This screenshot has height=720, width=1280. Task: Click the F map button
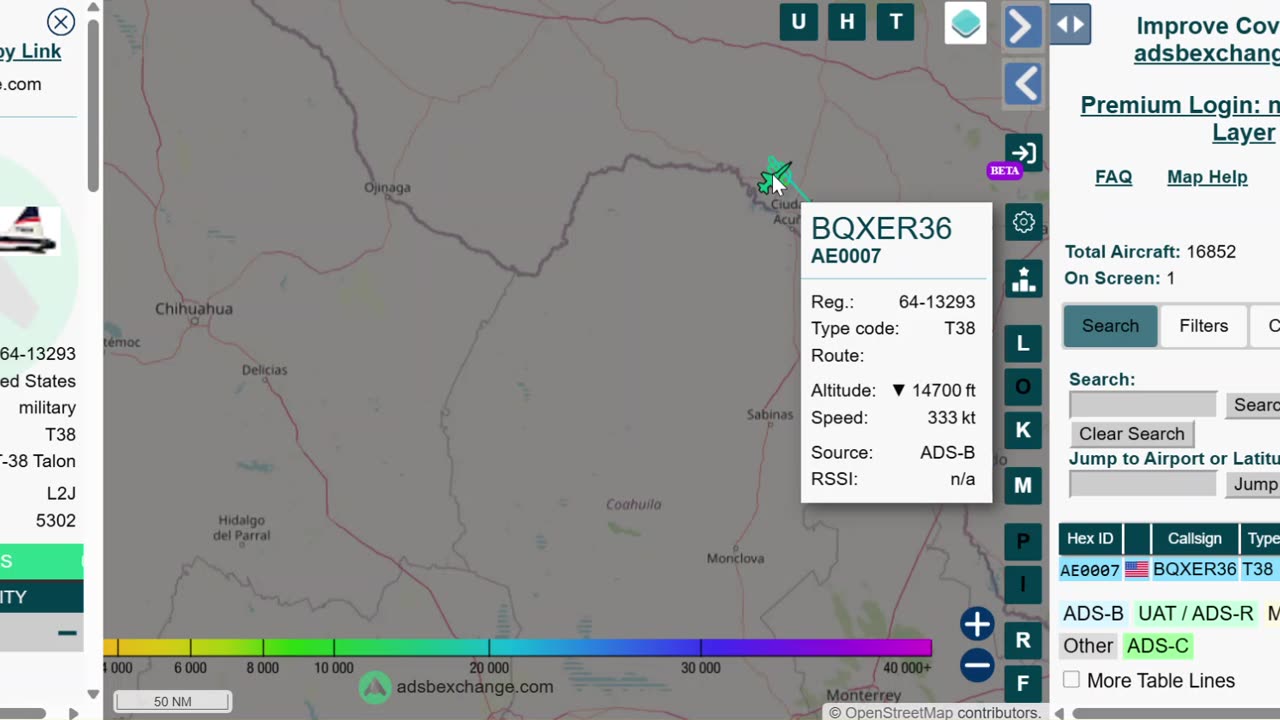1023,684
